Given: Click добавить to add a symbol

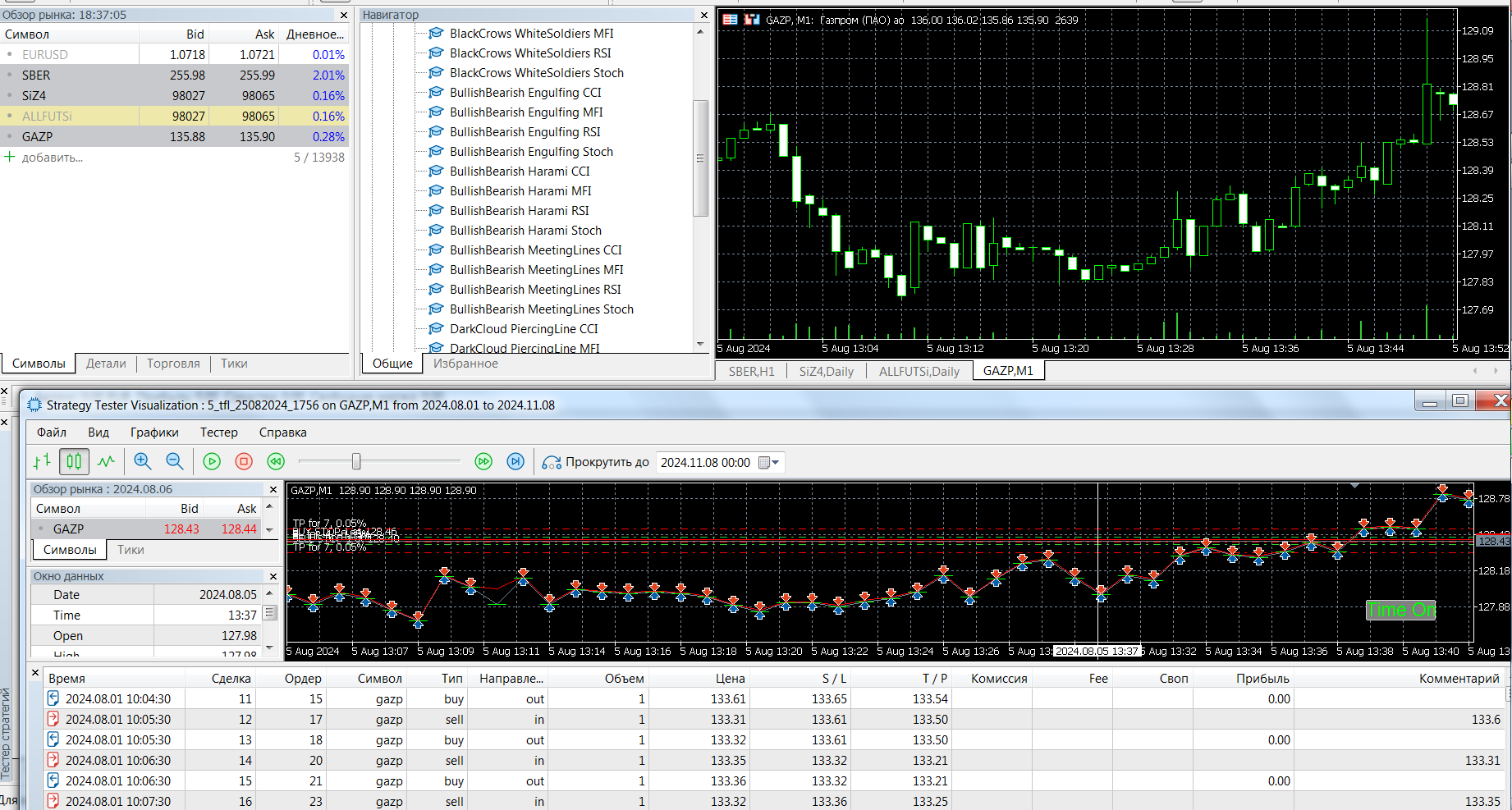Looking at the screenshot, I should [x=52, y=158].
